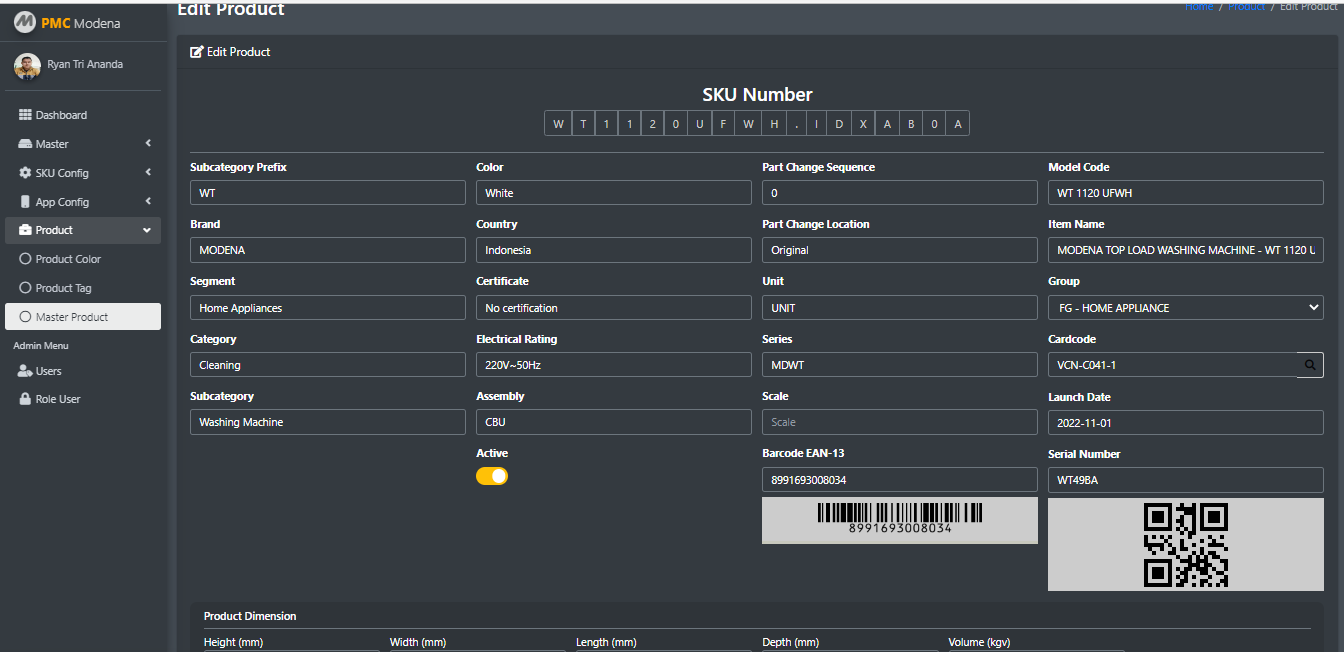Click the Role User lock icon
This screenshot has width=1344, height=652.
[26, 399]
